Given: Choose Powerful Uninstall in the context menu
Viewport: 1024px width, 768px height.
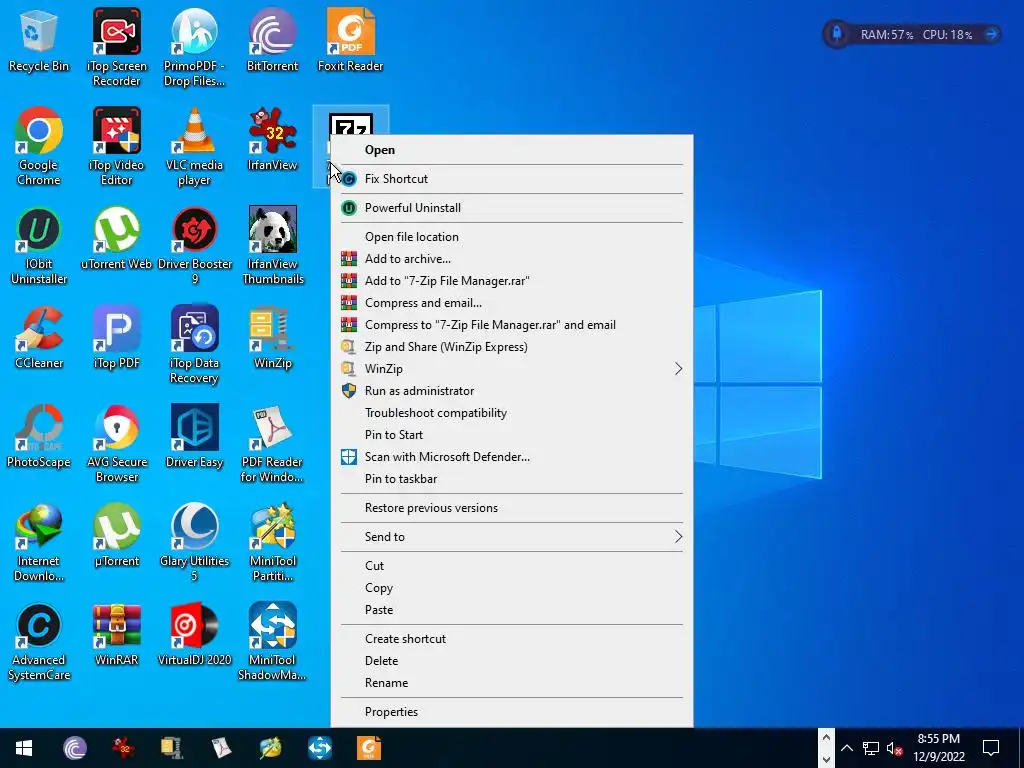Looking at the screenshot, I should tap(511, 208).
